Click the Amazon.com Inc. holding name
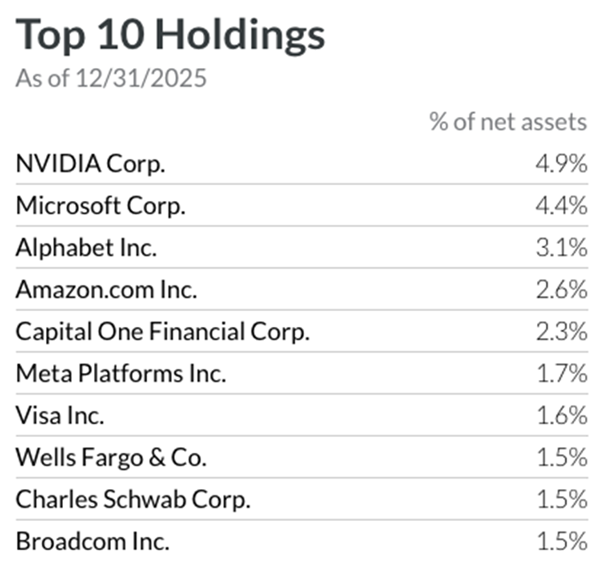This screenshot has height=575, width=600. tap(106, 291)
